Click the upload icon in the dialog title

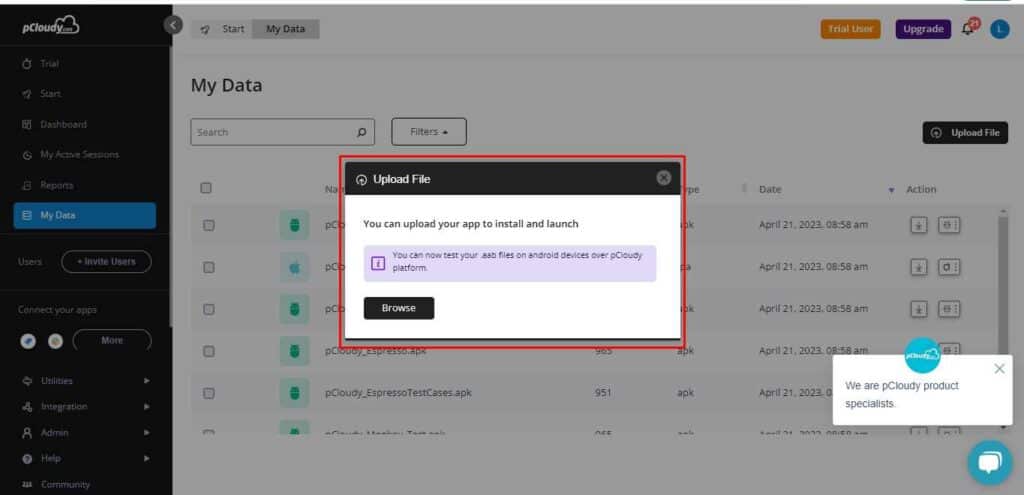[361, 180]
